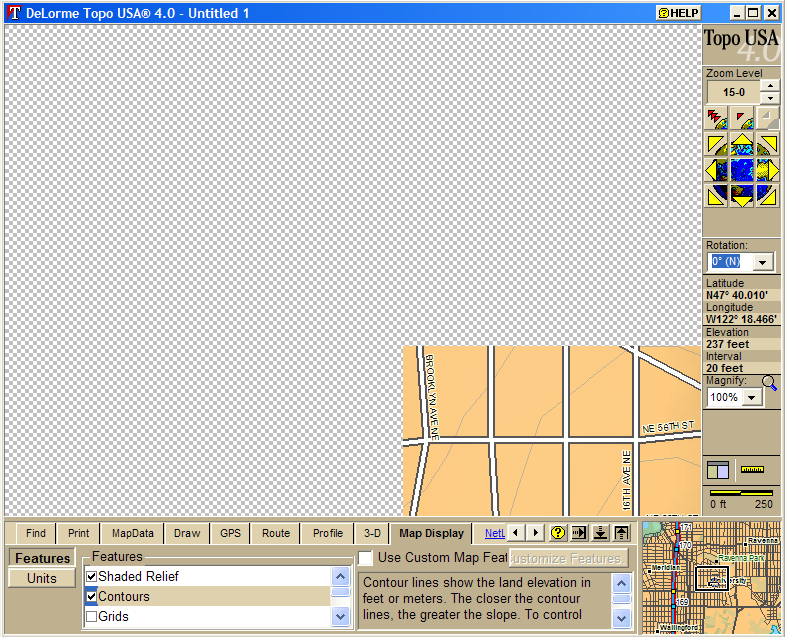Click the split-screen layout icon
Viewport: 785px width, 637px height.
coord(717,470)
